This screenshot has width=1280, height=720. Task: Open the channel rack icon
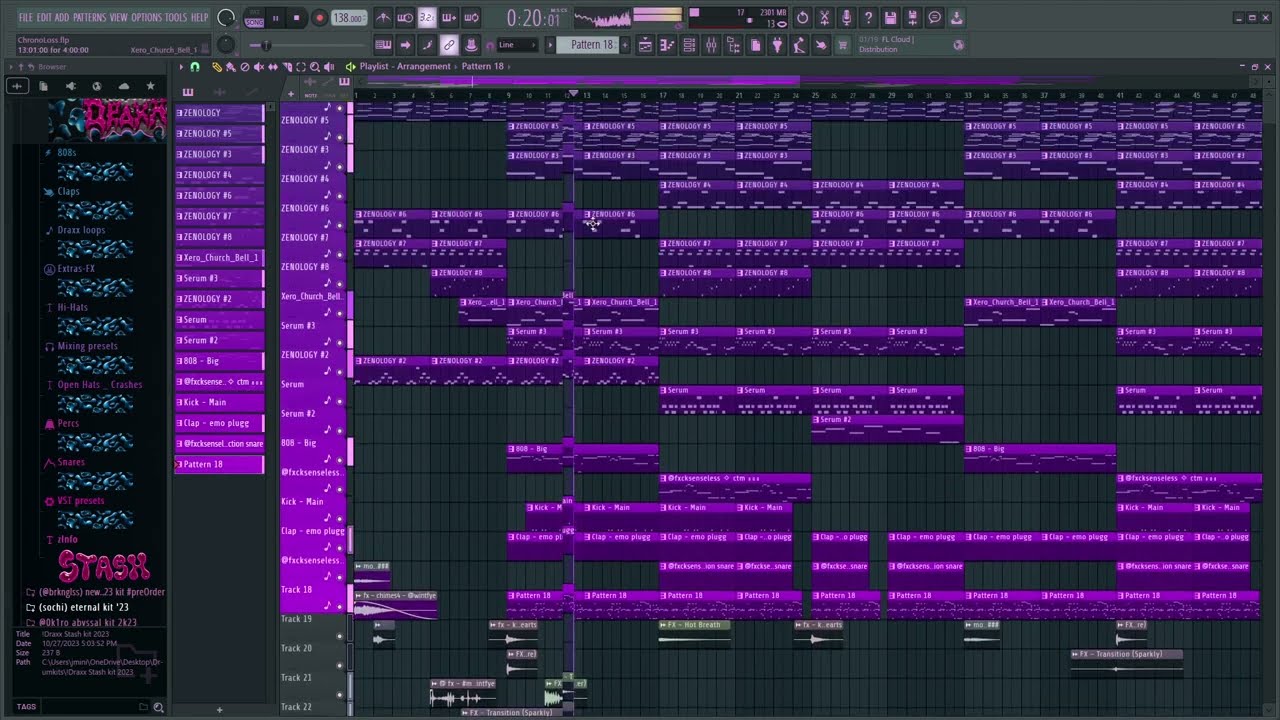click(x=689, y=45)
